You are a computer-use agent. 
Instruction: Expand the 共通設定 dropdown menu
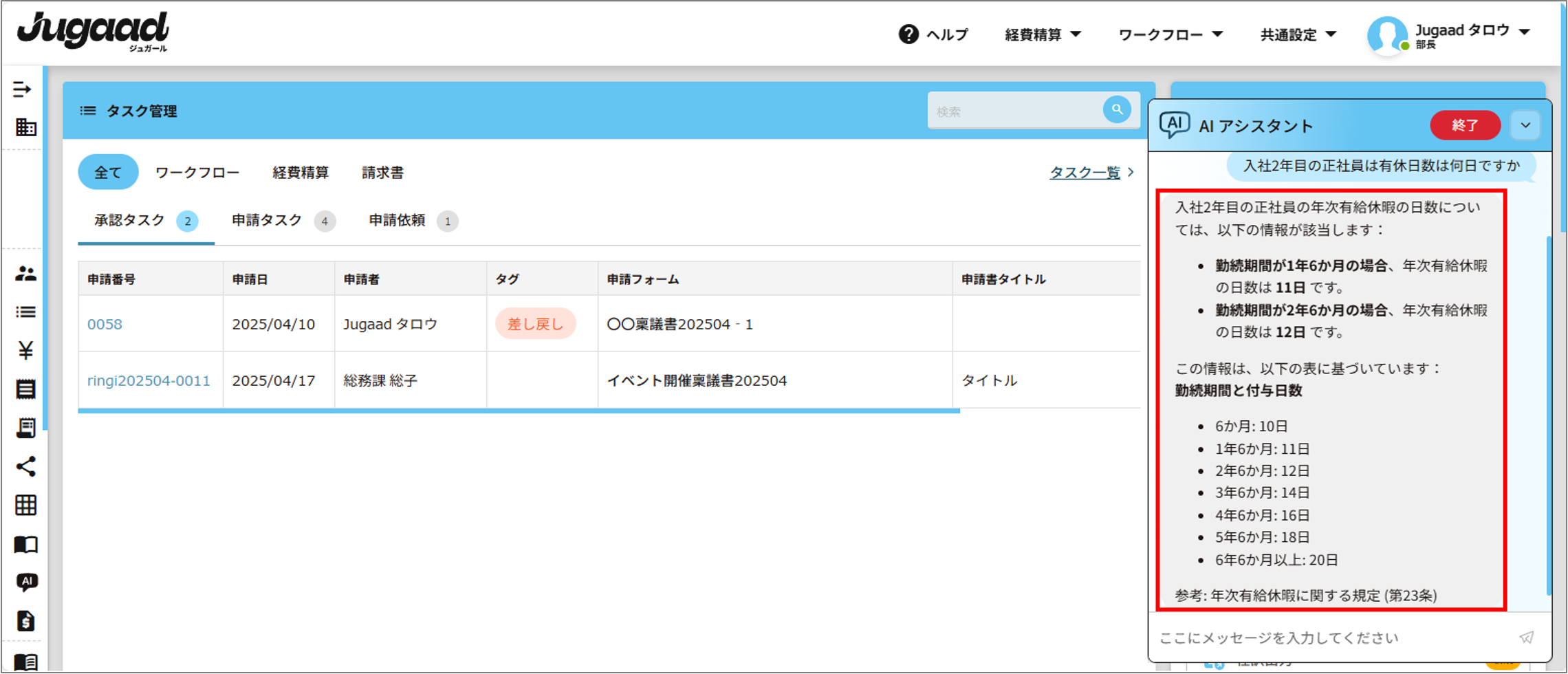click(1298, 34)
